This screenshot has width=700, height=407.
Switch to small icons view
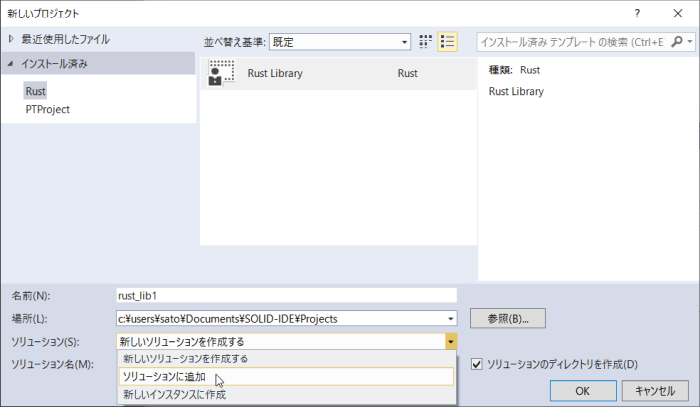pyautogui.click(x=427, y=42)
